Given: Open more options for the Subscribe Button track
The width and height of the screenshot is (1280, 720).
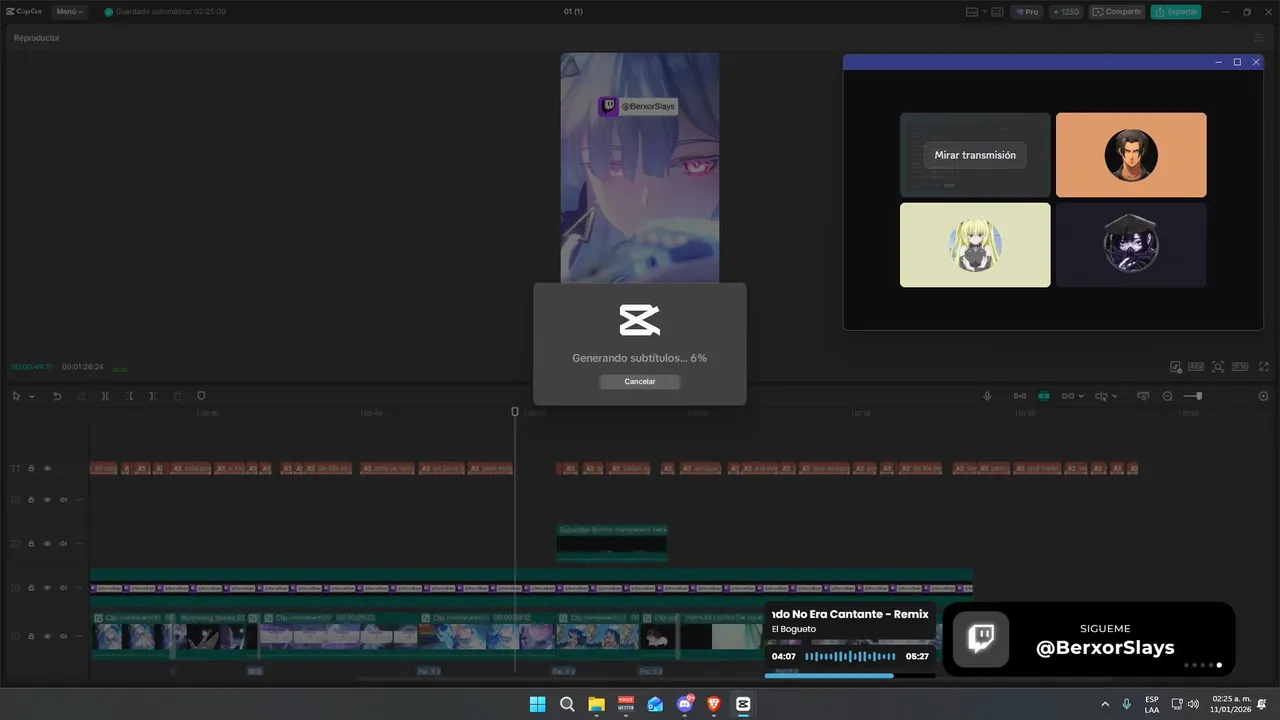Looking at the screenshot, I should tap(79, 543).
